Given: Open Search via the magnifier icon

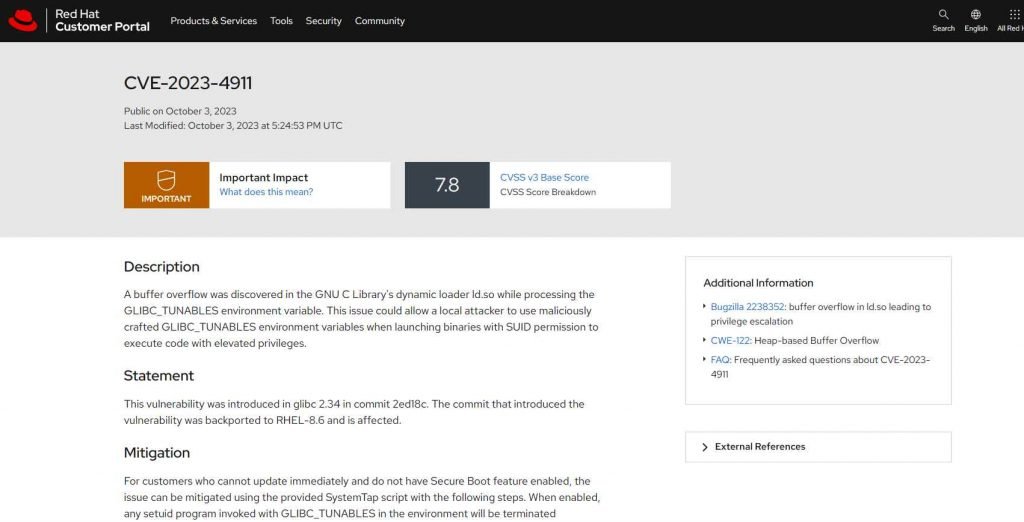Looking at the screenshot, I should pyautogui.click(x=943, y=14).
